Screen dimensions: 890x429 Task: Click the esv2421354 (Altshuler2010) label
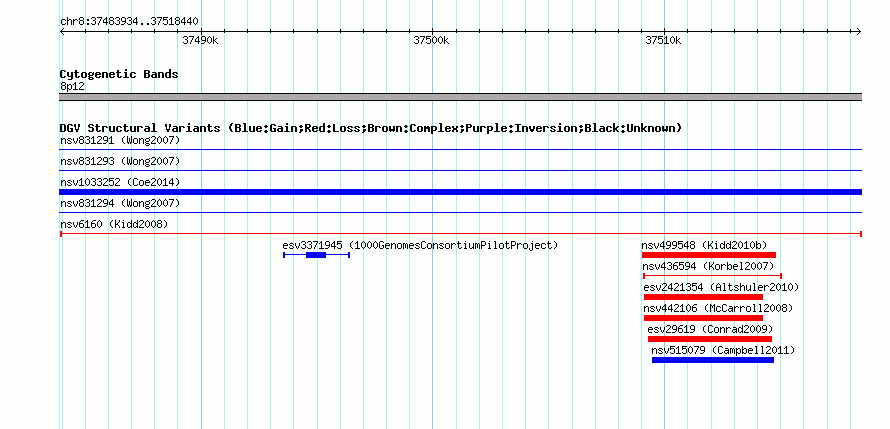pyautogui.click(x=721, y=287)
